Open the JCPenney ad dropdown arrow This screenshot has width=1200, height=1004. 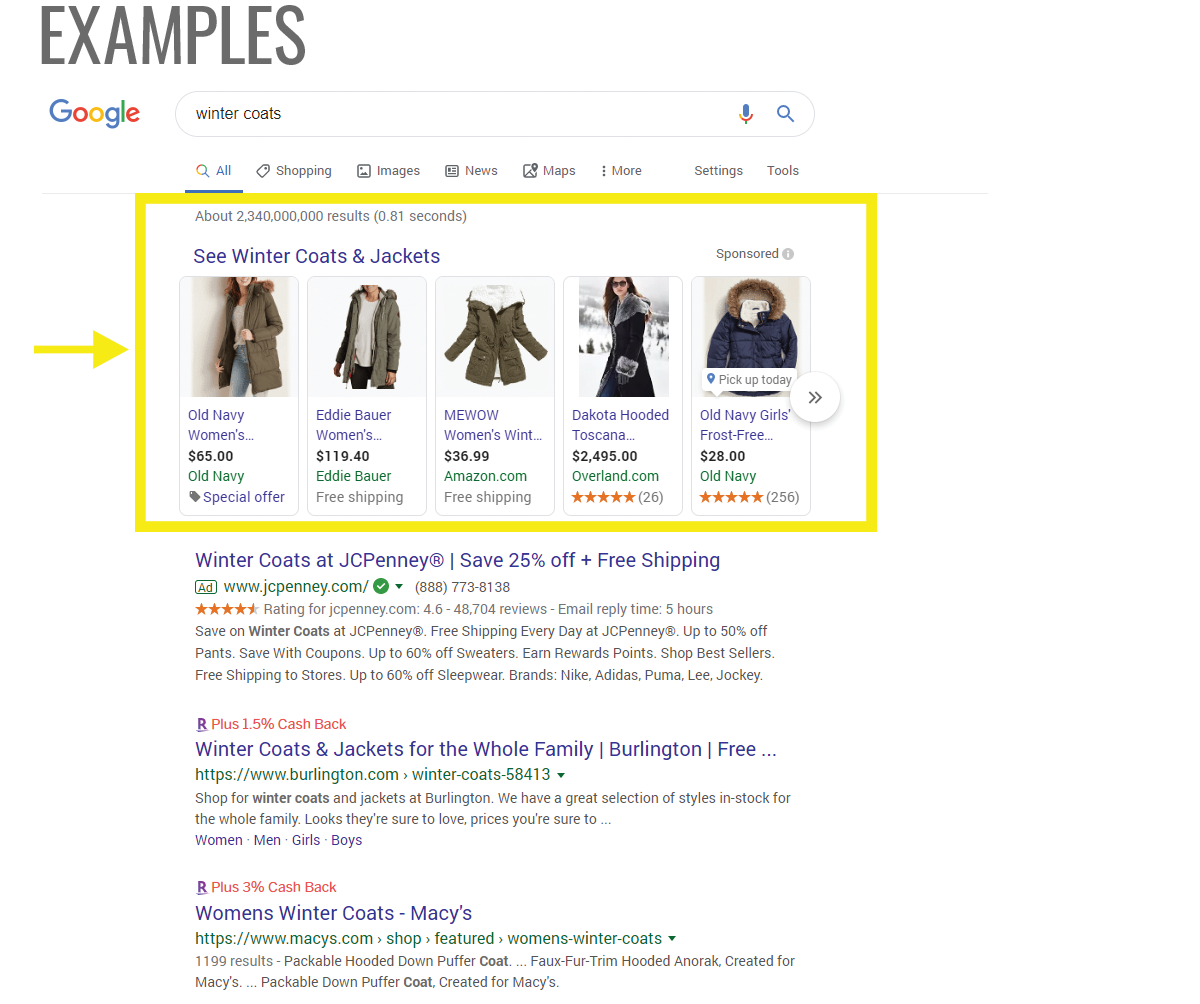(399, 587)
